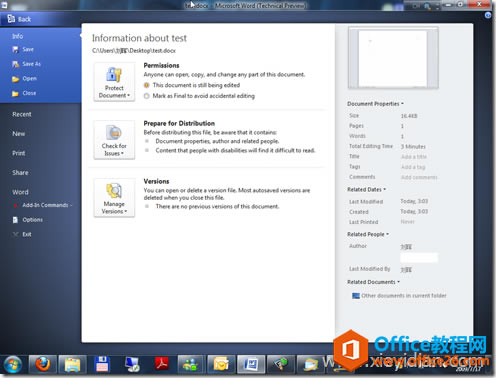Click the Options page icon
Screen dimensions: 496x378
pos(15,220)
